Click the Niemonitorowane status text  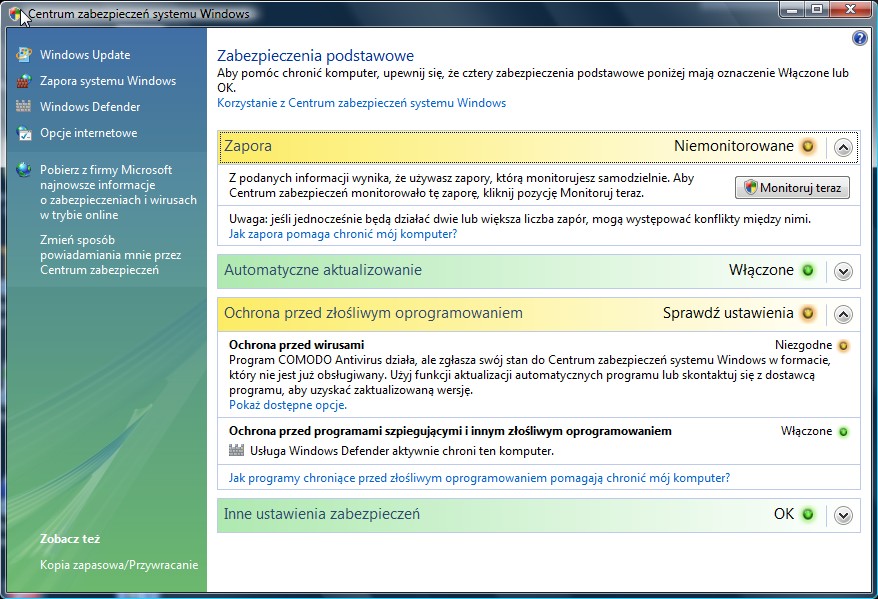coord(734,146)
